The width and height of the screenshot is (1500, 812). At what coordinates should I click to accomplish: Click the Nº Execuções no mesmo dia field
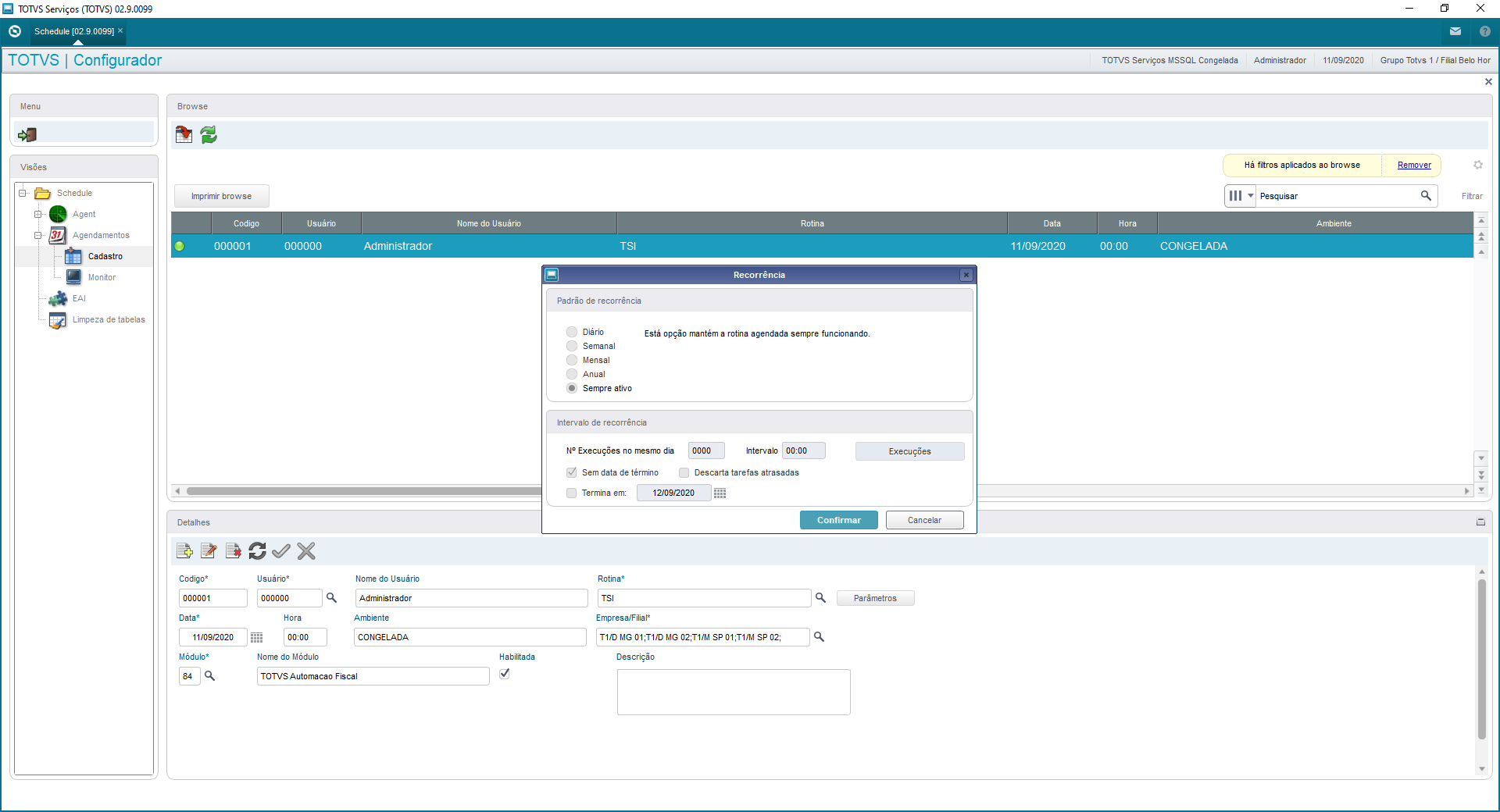(706, 451)
